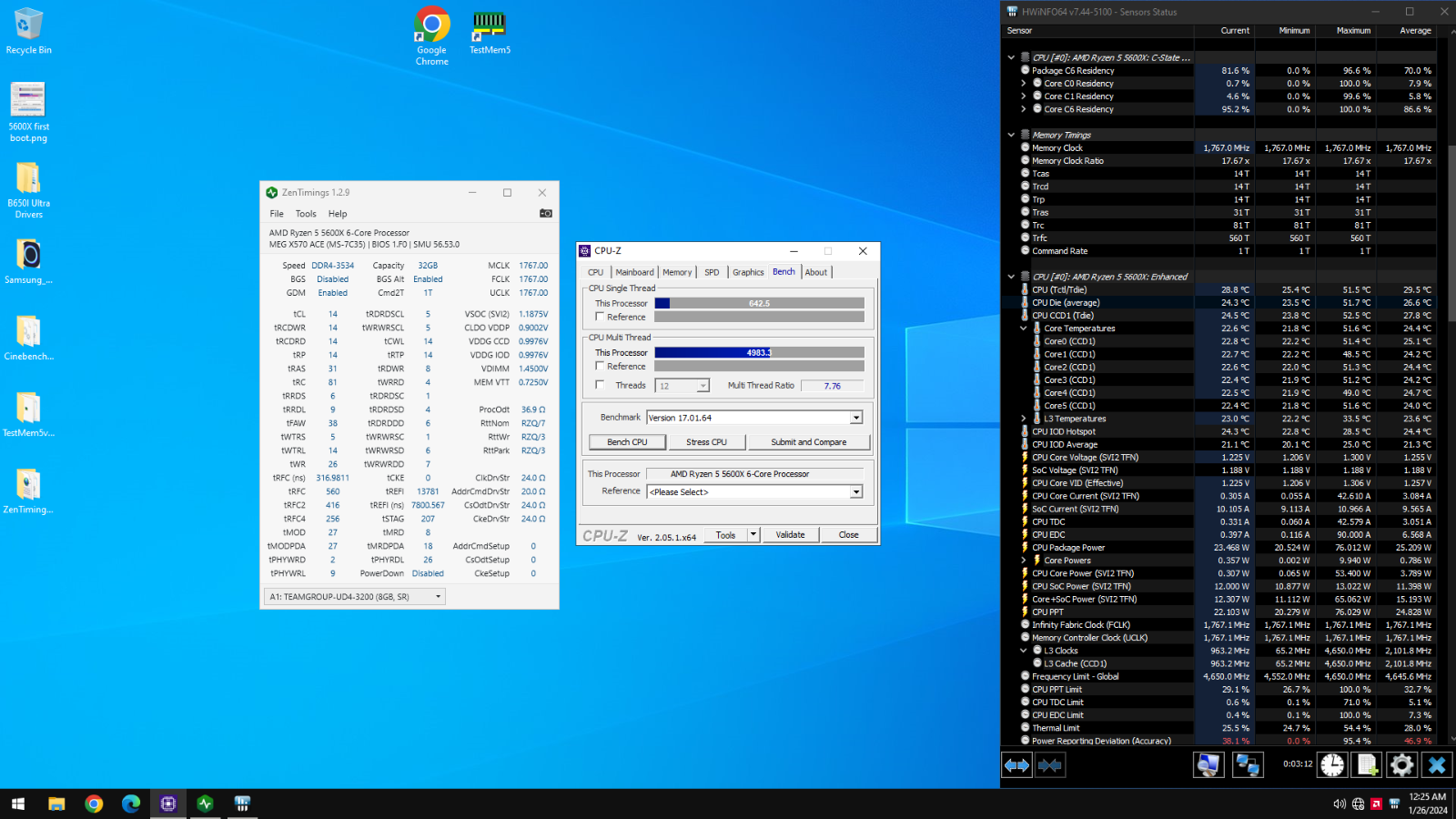Open Recycle Bin desktop icon
This screenshot has height=819, width=1456.
coord(28,31)
